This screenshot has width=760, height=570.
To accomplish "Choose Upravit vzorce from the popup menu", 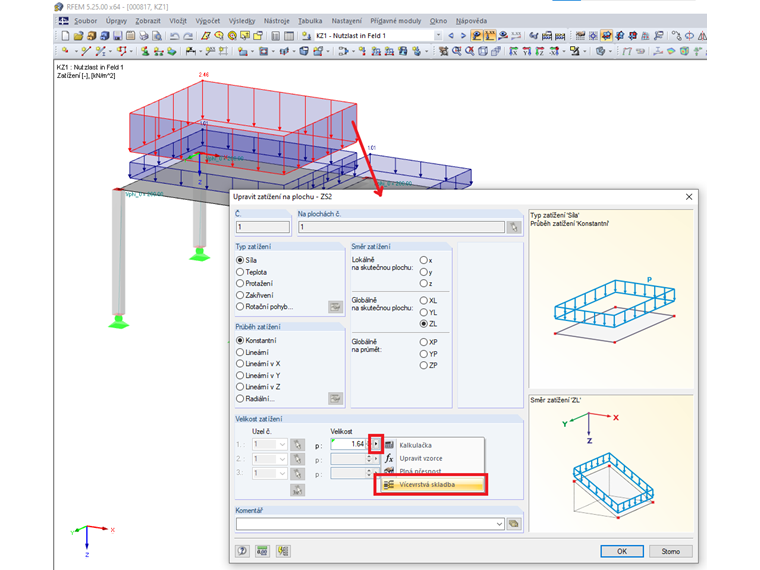I will [421, 458].
